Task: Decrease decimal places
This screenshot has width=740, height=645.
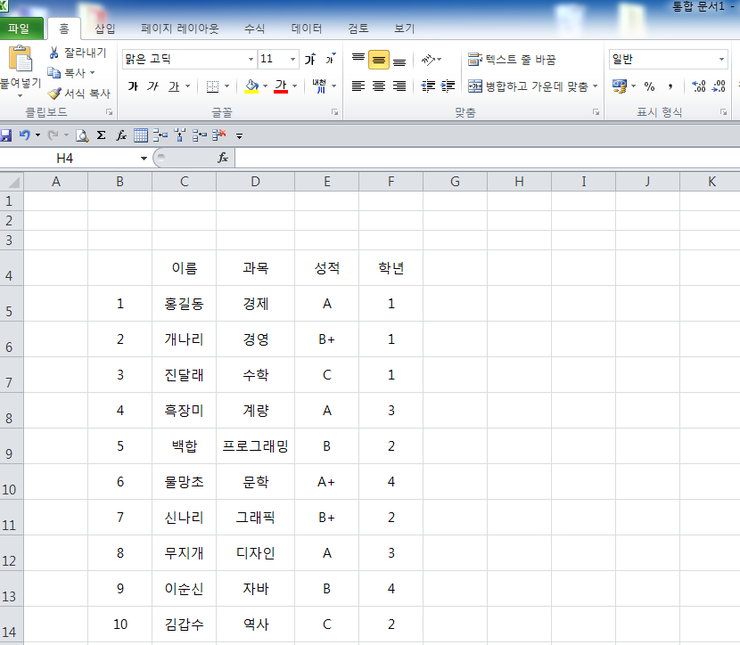Action: click(719, 86)
